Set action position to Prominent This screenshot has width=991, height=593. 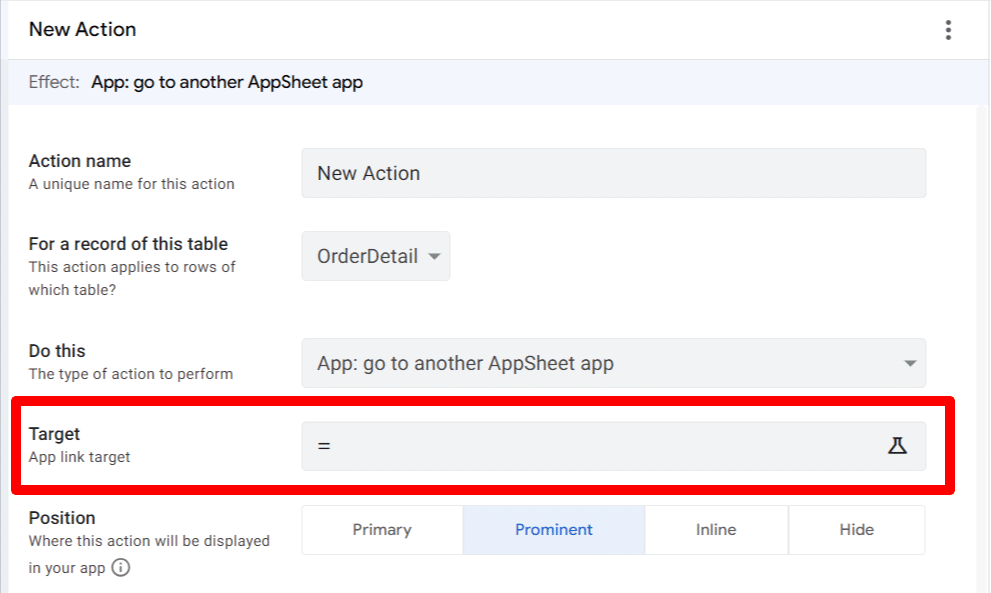pos(553,530)
